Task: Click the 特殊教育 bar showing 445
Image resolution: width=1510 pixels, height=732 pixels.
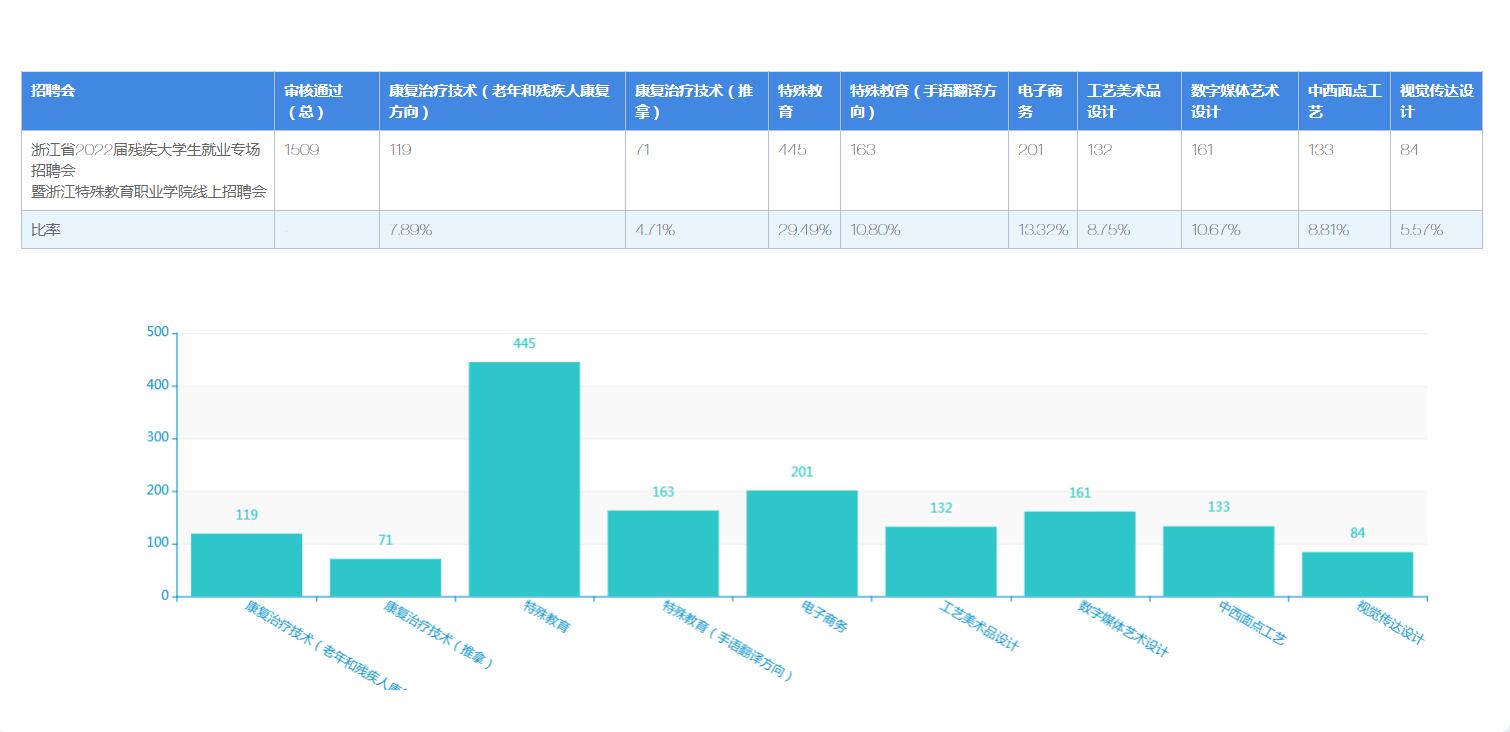Action: click(x=524, y=479)
